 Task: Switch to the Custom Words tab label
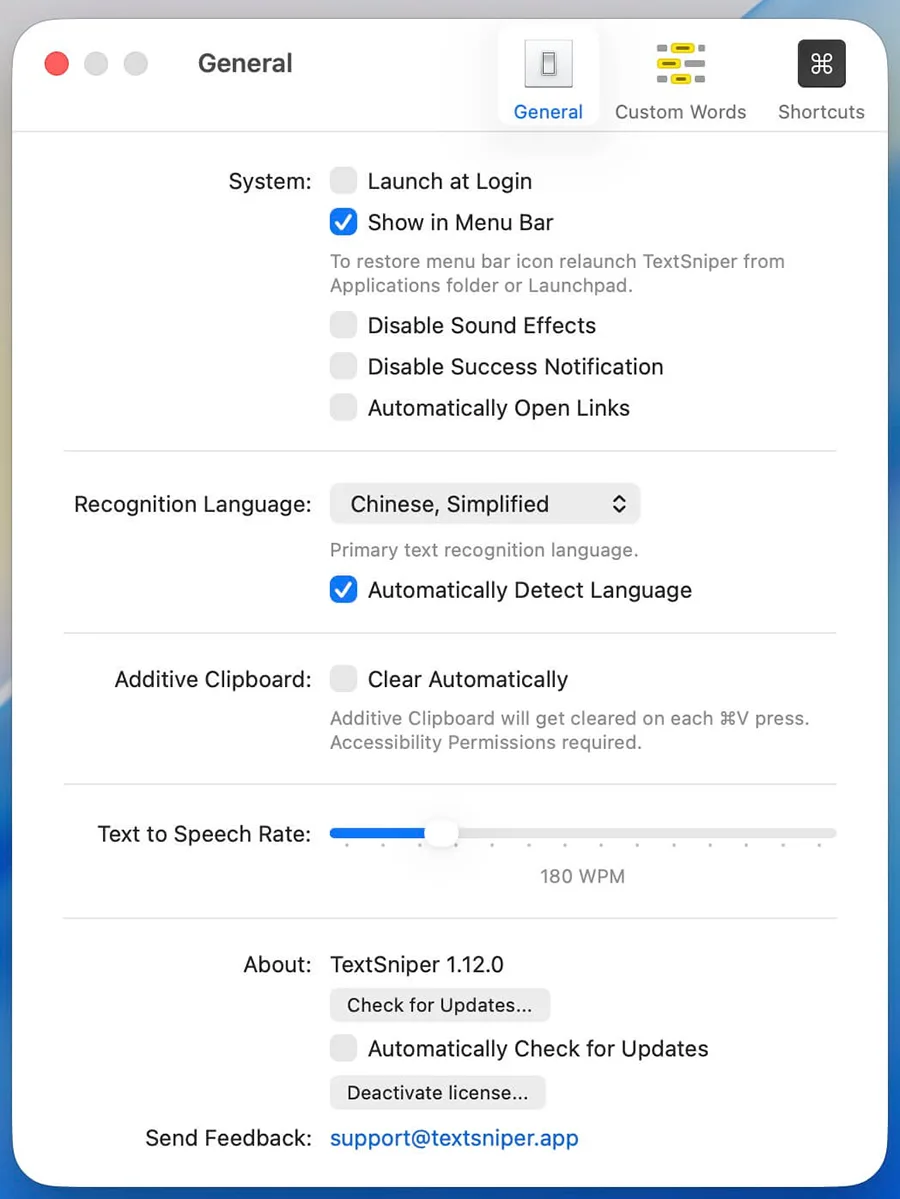tap(680, 112)
